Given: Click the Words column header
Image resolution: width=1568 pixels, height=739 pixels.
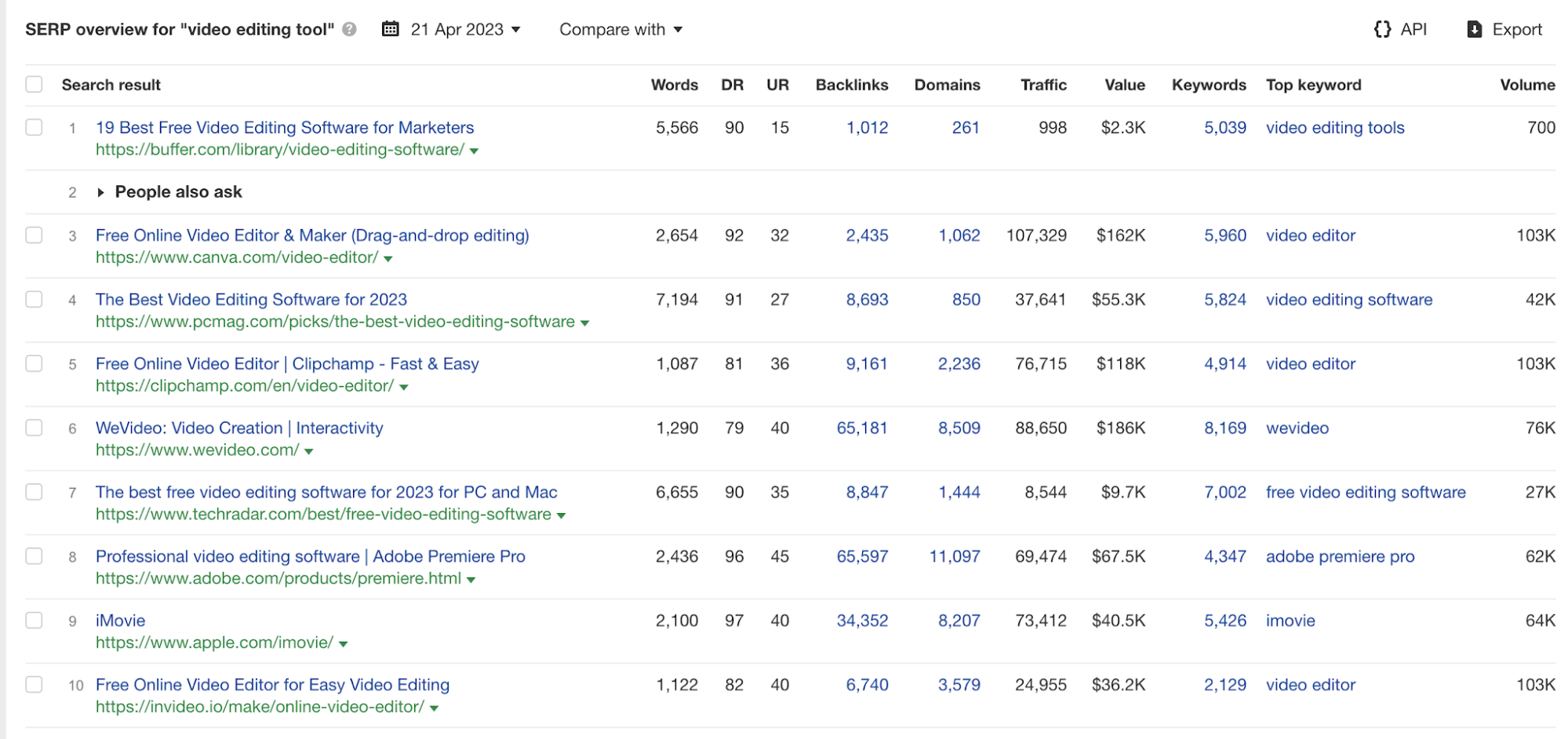Looking at the screenshot, I should pos(674,85).
